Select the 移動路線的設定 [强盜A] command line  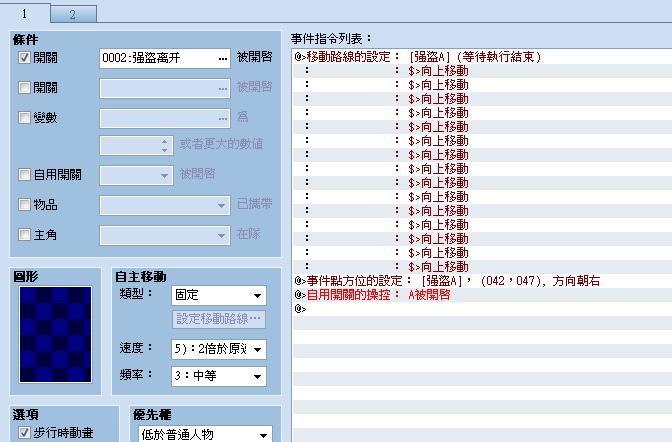tap(483, 57)
